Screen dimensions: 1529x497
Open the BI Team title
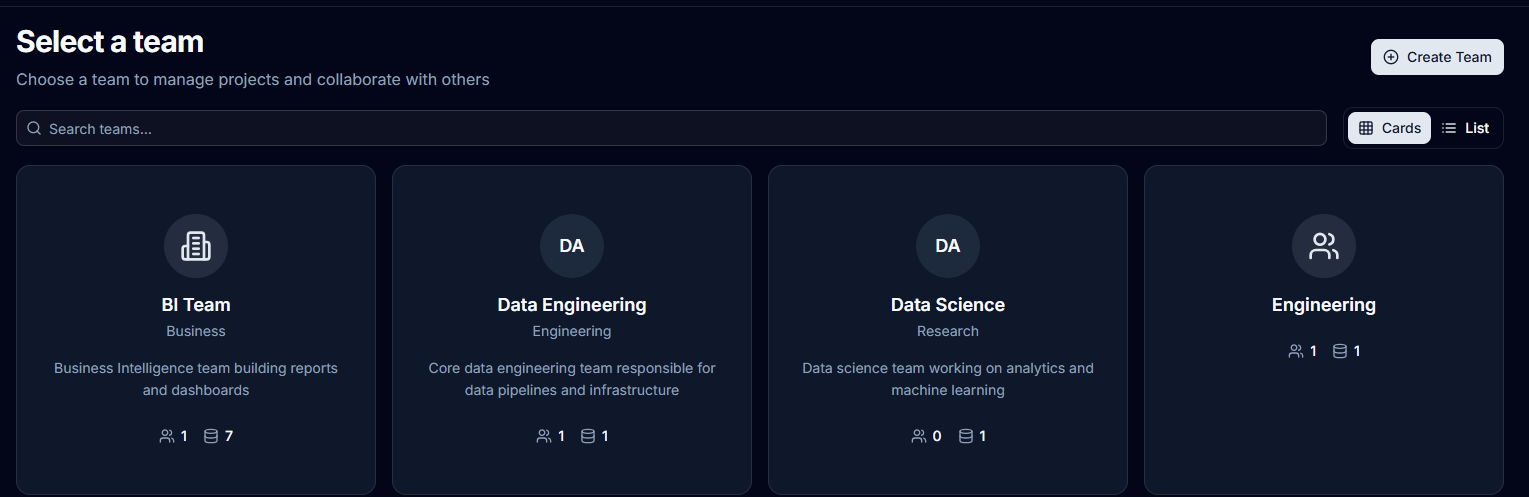(196, 305)
